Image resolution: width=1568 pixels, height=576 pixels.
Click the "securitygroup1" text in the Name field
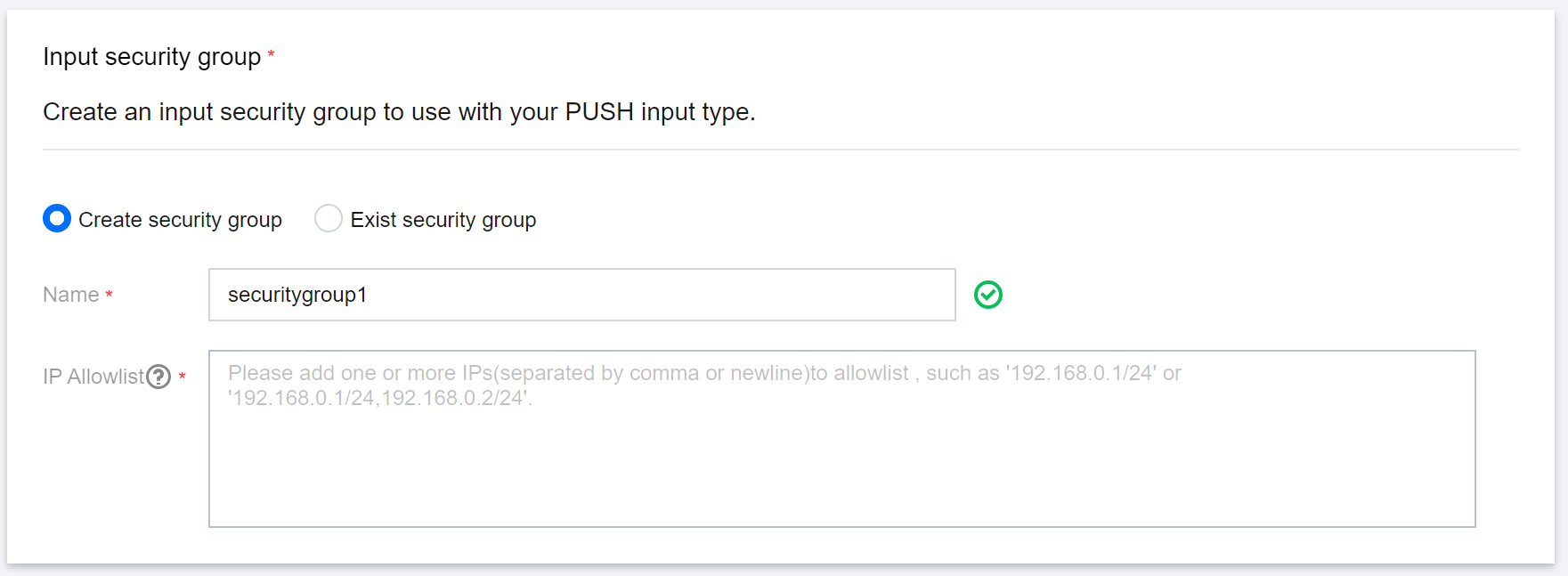[297, 295]
